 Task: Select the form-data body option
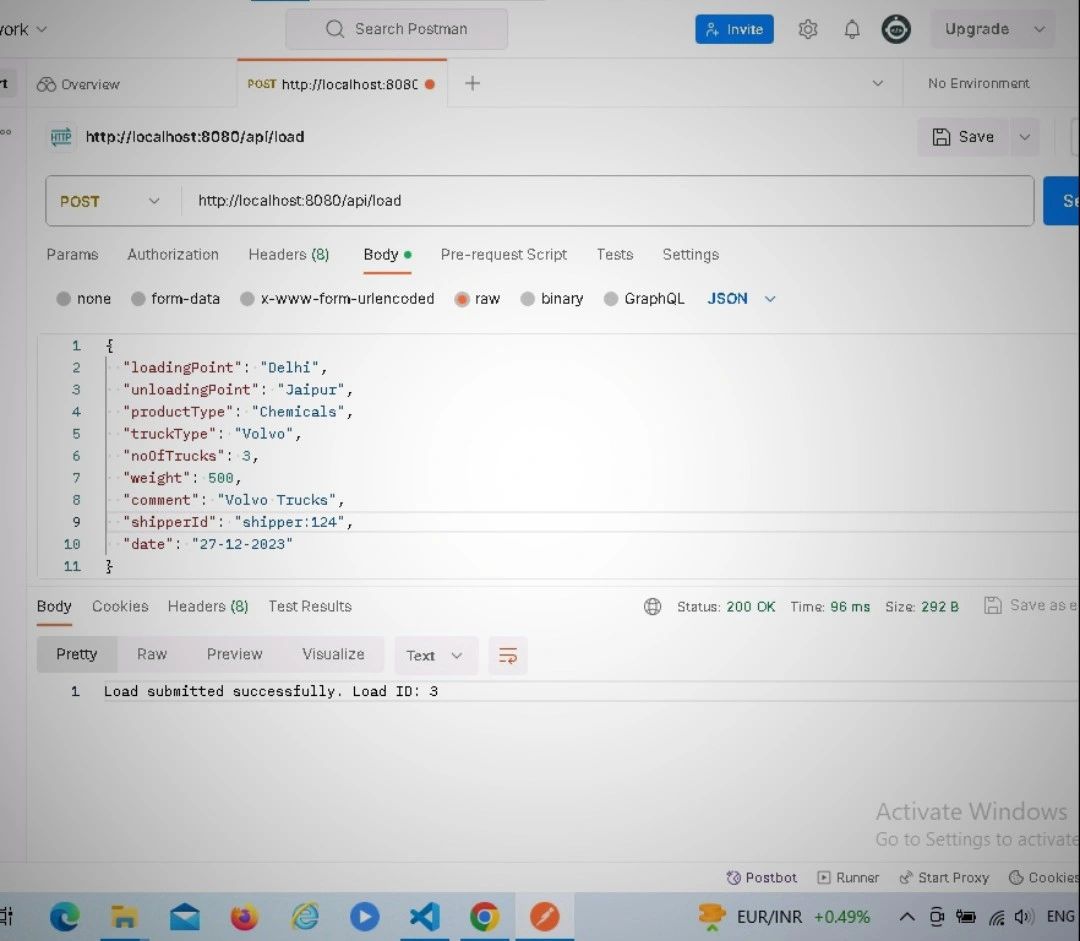[x=140, y=299]
